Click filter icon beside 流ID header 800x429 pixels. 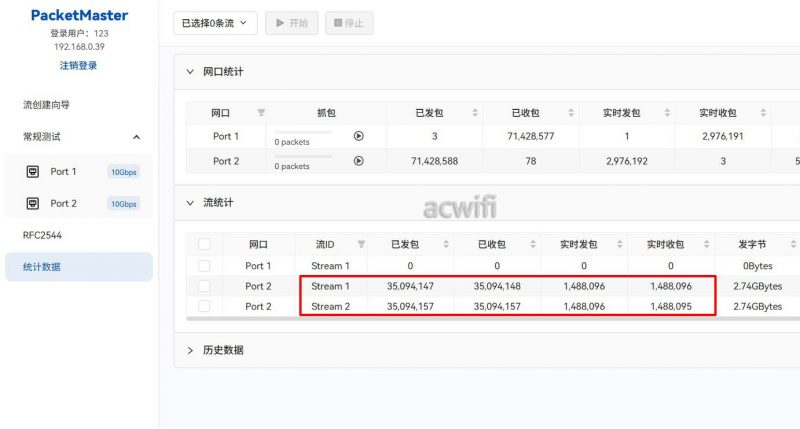pos(361,244)
